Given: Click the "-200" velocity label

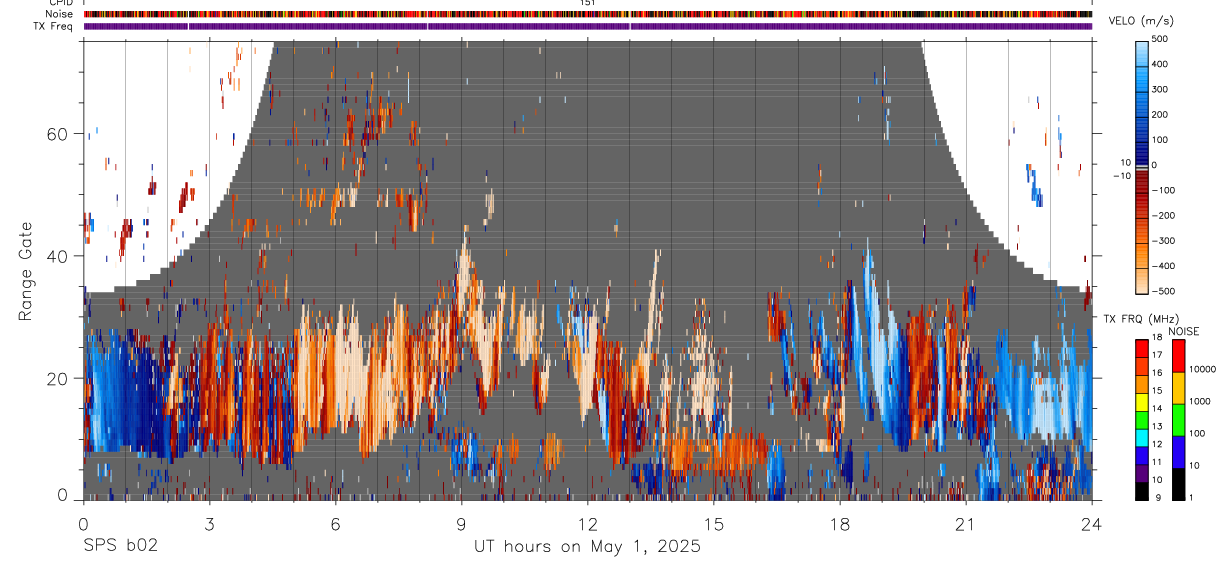Looking at the screenshot, I should pos(1164,216).
